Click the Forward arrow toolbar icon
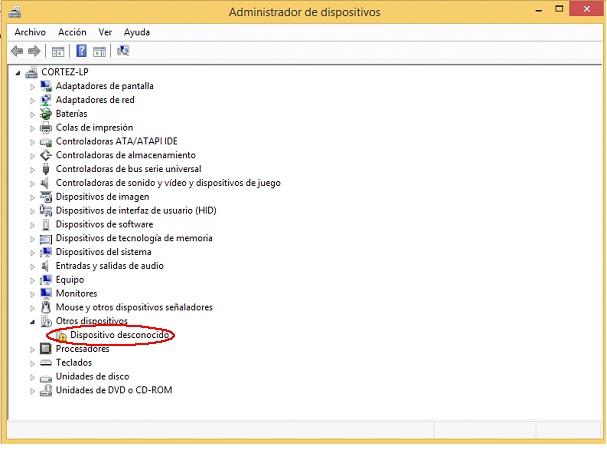This screenshot has height=457, width=607. 34,51
